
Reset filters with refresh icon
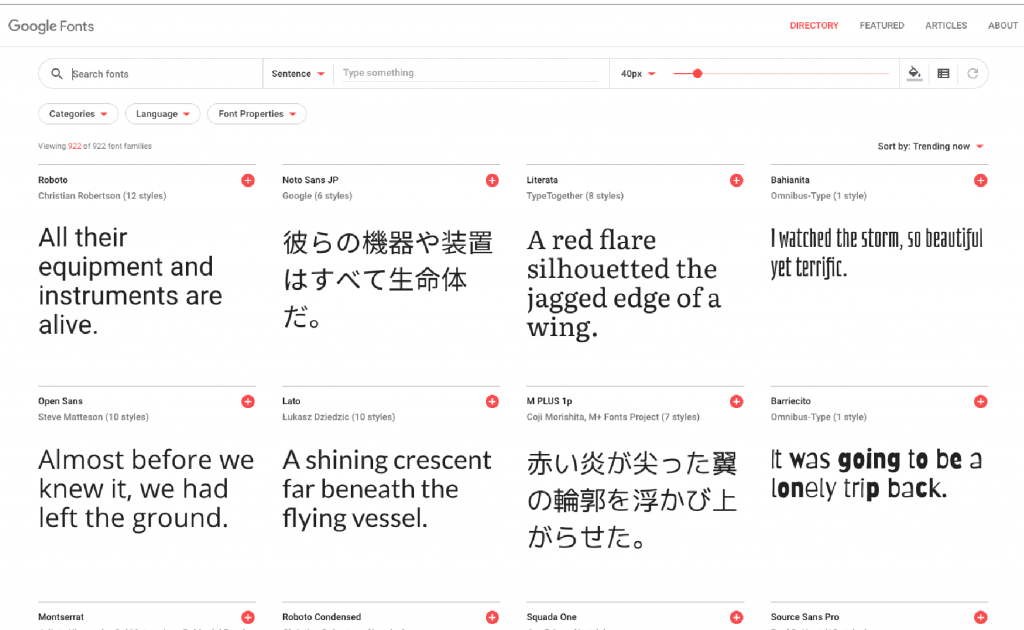[972, 73]
